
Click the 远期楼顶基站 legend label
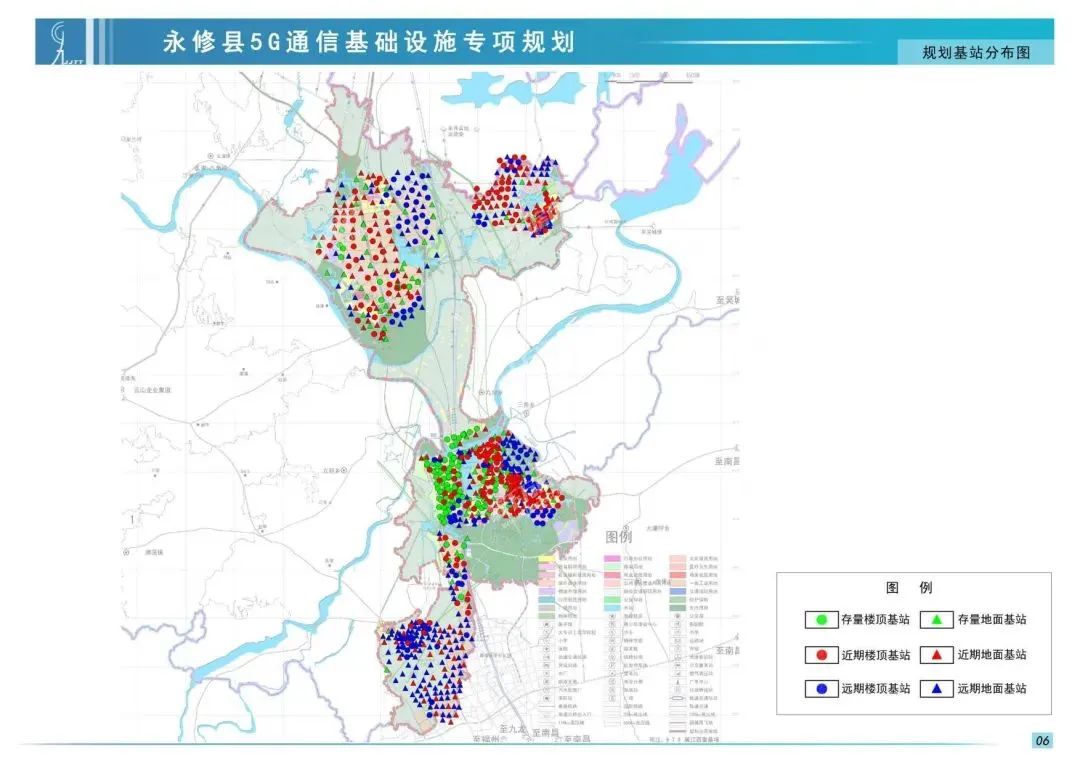[875, 689]
